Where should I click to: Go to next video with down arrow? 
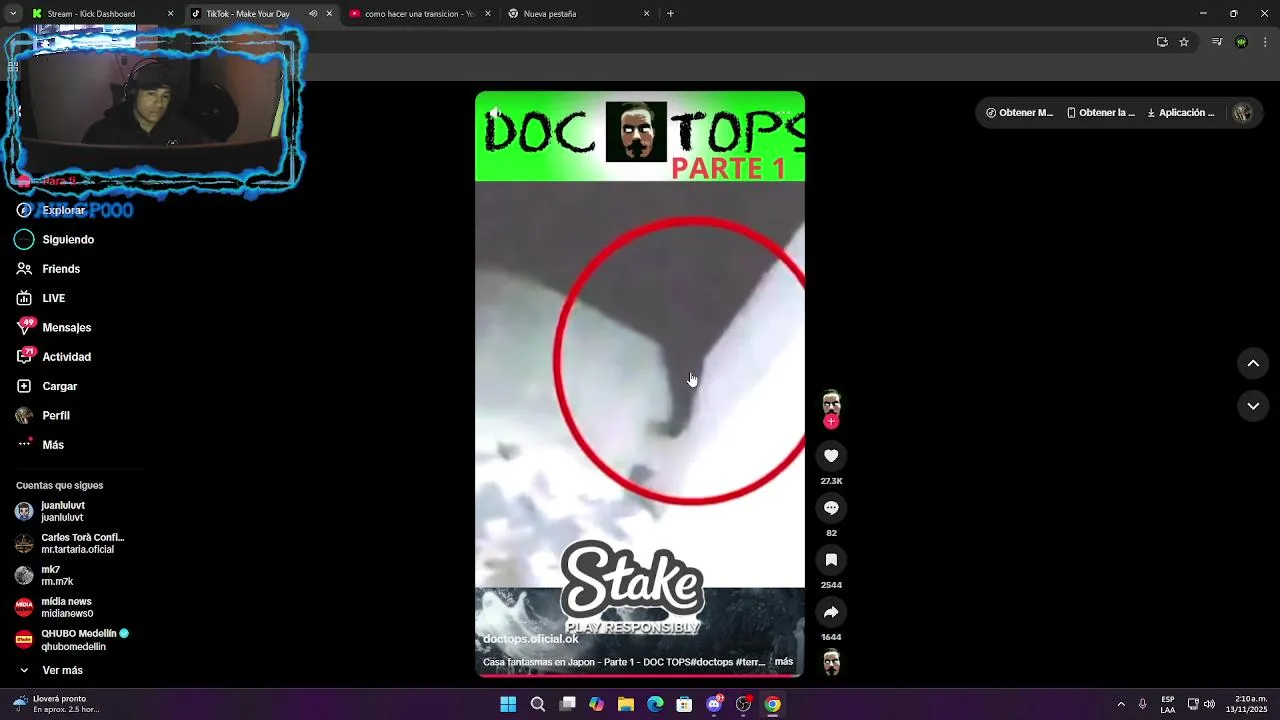pyautogui.click(x=1253, y=406)
